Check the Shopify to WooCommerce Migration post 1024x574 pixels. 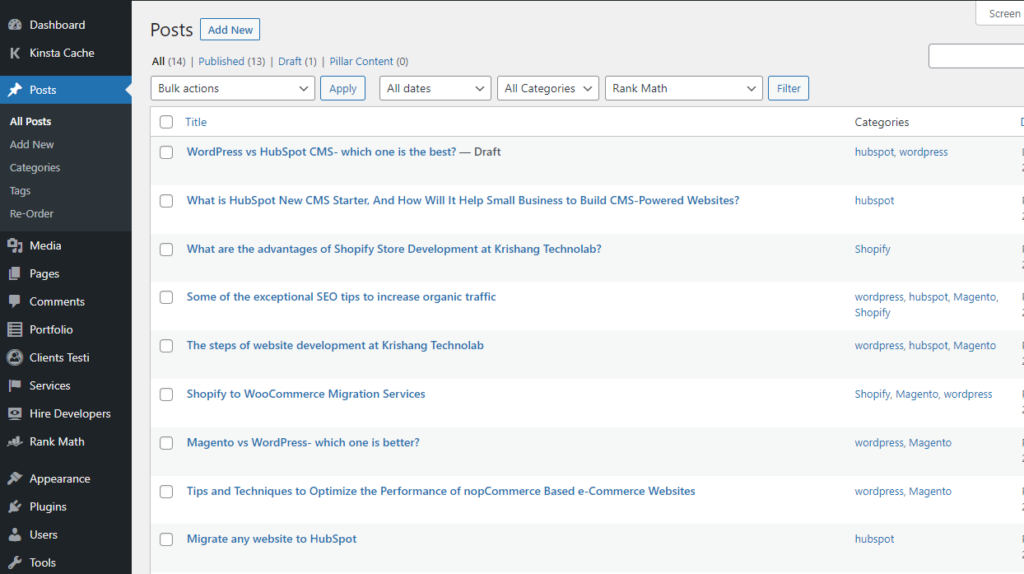(x=167, y=394)
